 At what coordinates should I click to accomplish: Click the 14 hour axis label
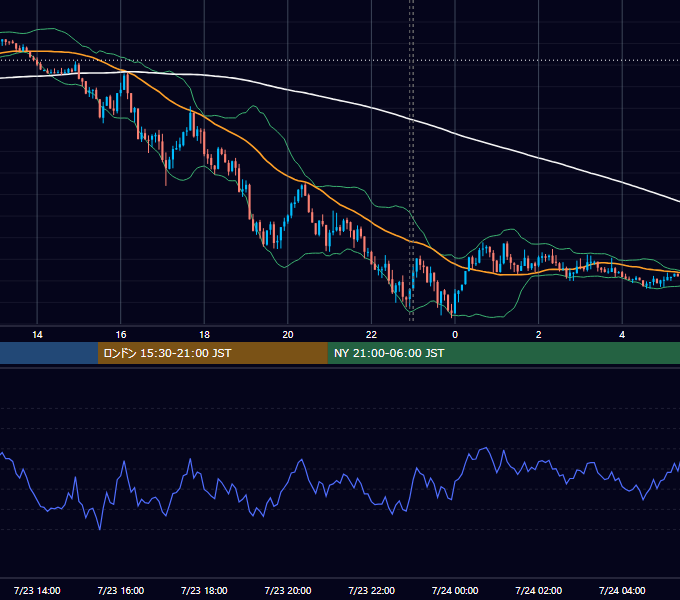pyautogui.click(x=37, y=335)
